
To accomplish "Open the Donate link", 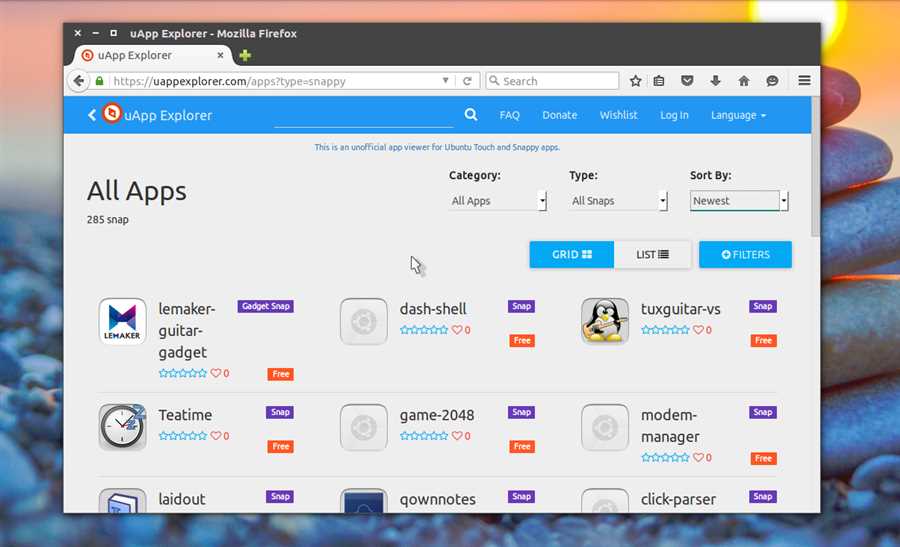I will tap(560, 115).
